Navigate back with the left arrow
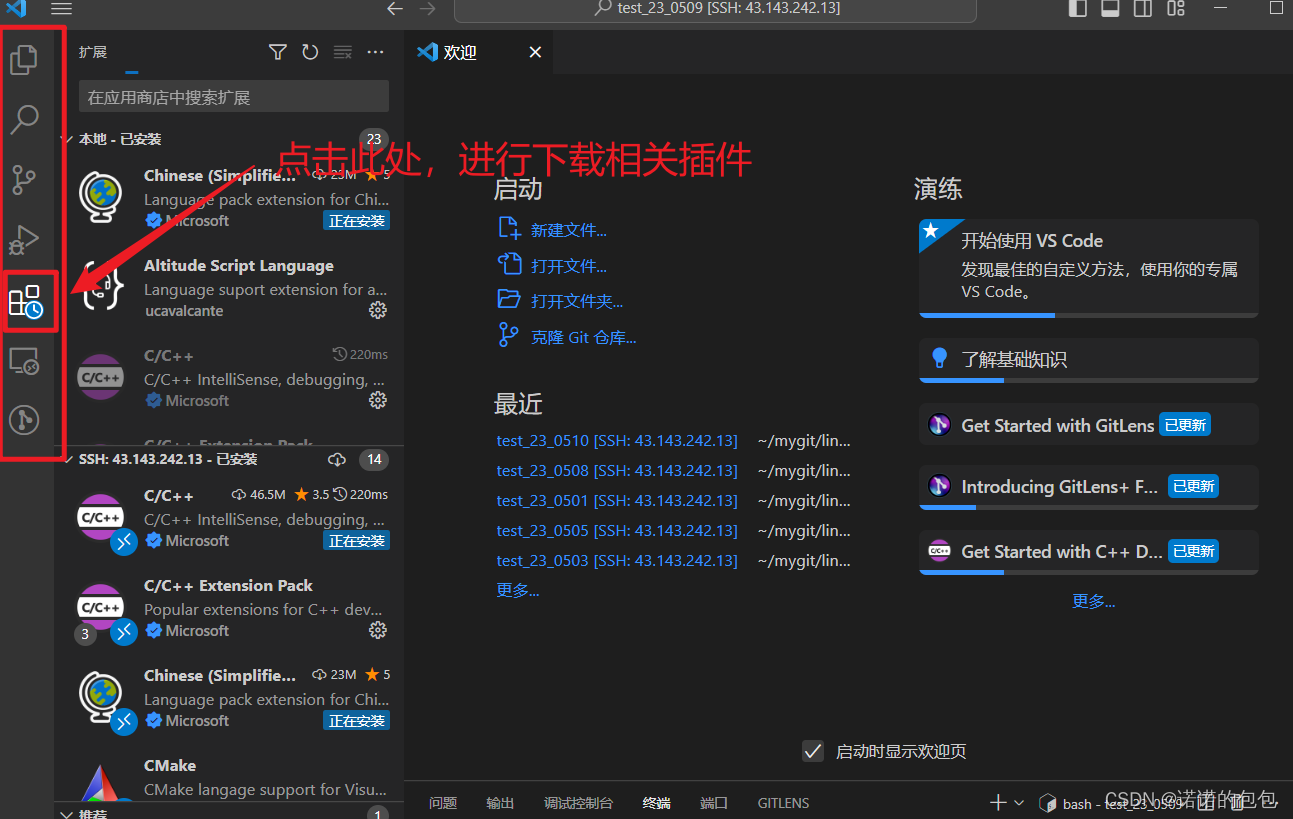Viewport: 1293px width, 819px height. click(395, 8)
